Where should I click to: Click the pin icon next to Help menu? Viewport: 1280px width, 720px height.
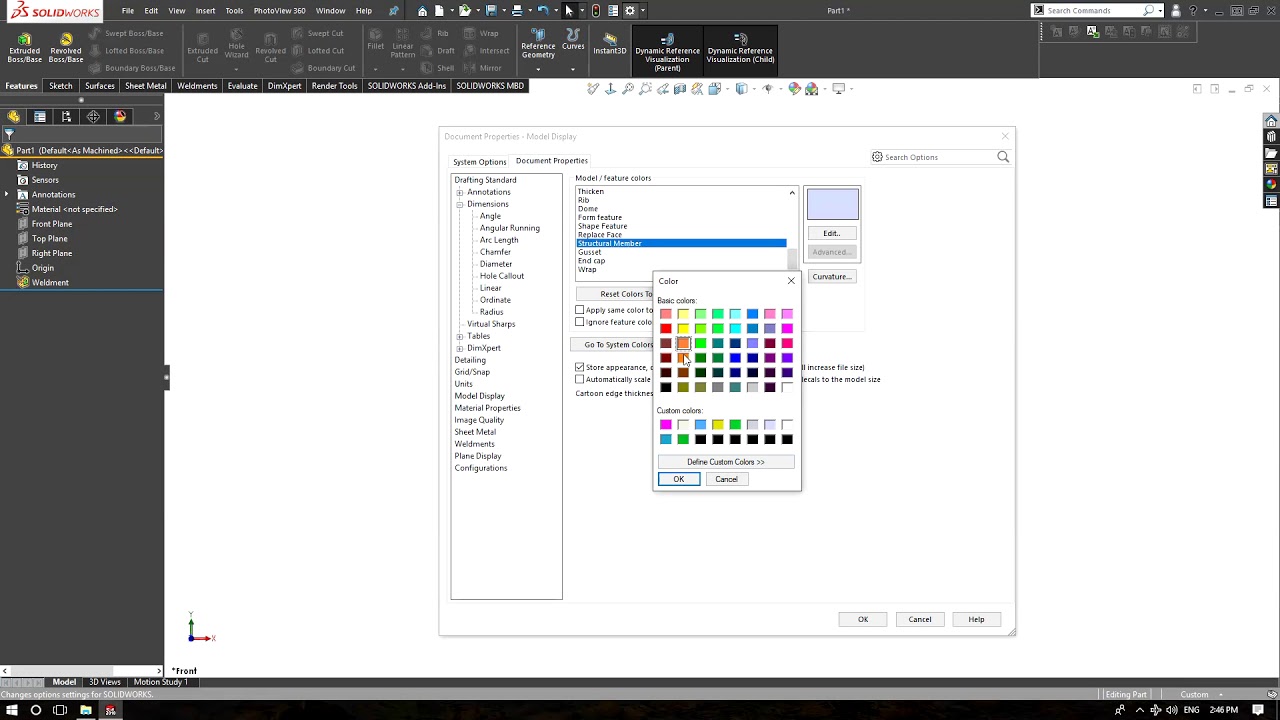(394, 11)
